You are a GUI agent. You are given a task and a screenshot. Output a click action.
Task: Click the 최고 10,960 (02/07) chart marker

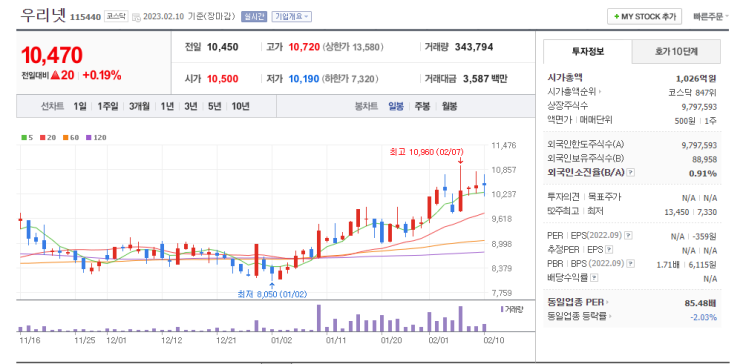click(426, 152)
